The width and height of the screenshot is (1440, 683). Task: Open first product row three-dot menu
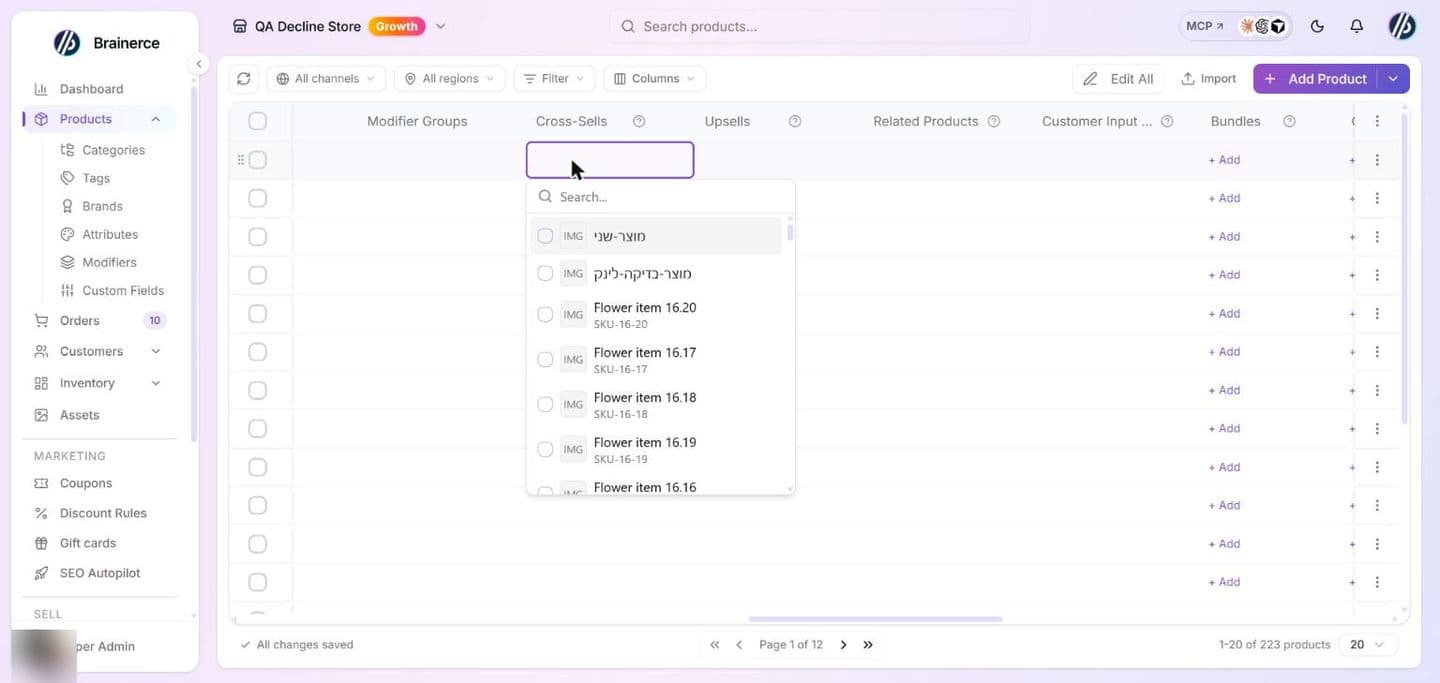click(x=1377, y=160)
